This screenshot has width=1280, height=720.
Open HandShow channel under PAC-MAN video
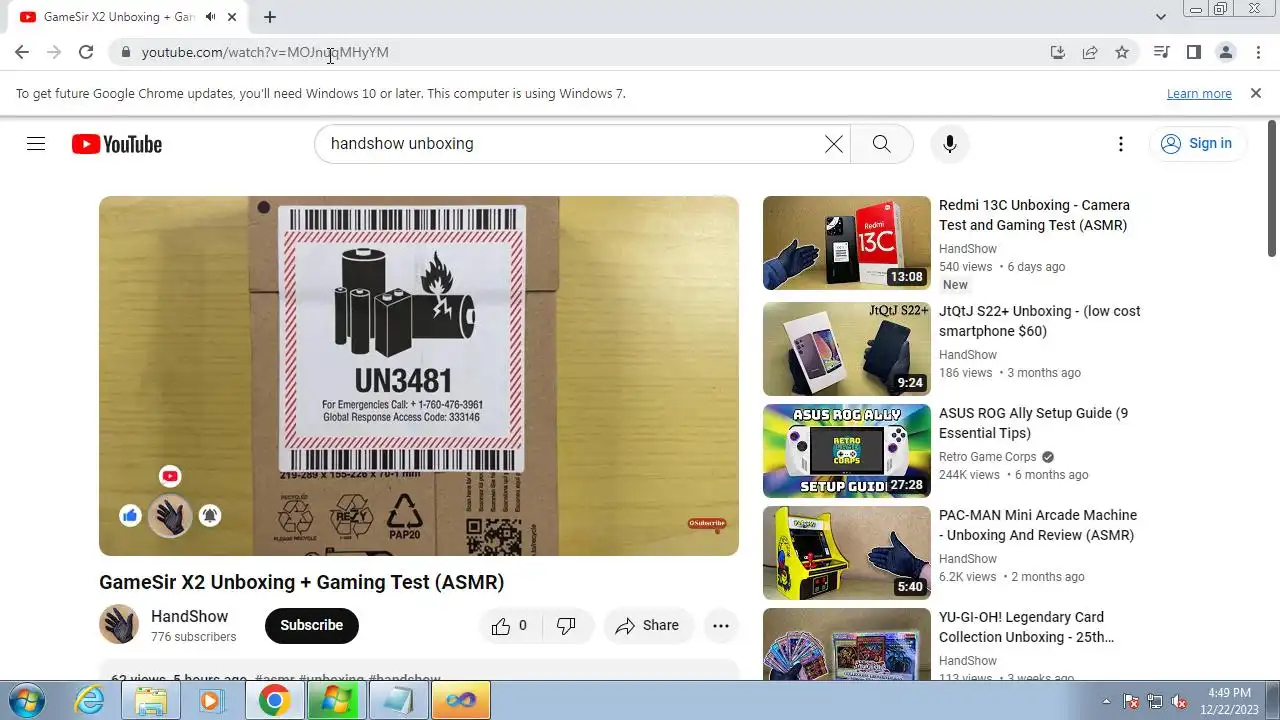click(x=968, y=559)
